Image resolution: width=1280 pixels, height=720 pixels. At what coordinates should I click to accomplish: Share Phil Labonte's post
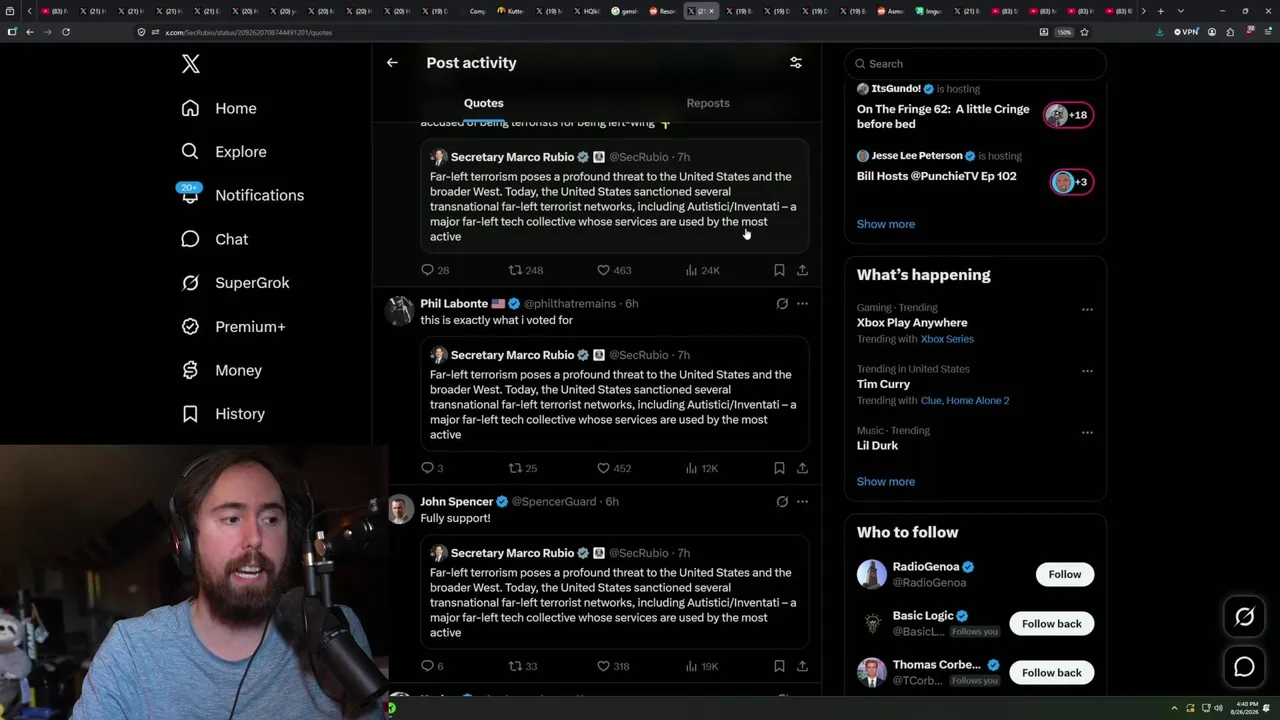click(x=802, y=468)
